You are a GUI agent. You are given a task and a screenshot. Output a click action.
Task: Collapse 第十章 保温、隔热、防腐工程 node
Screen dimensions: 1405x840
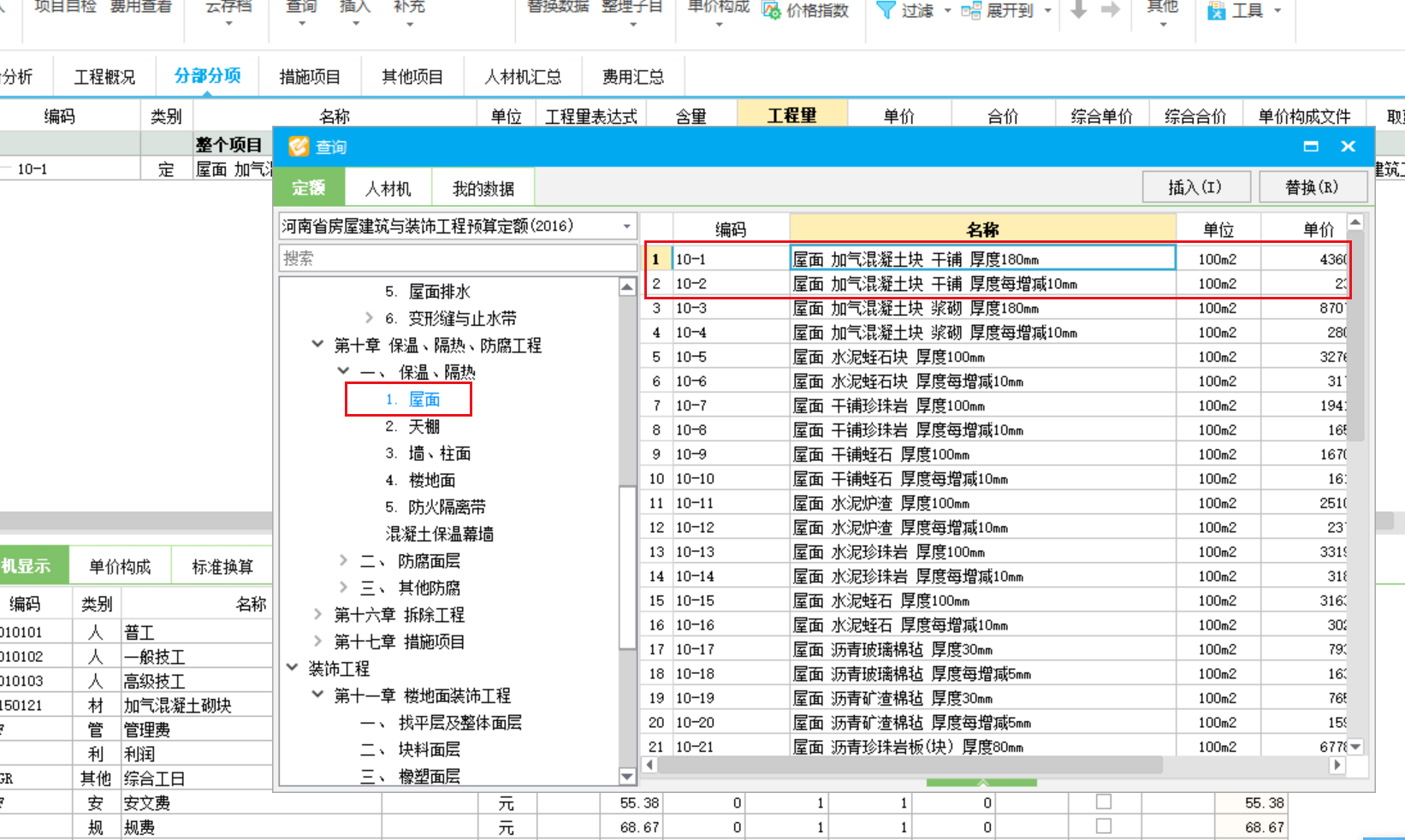pyautogui.click(x=317, y=345)
